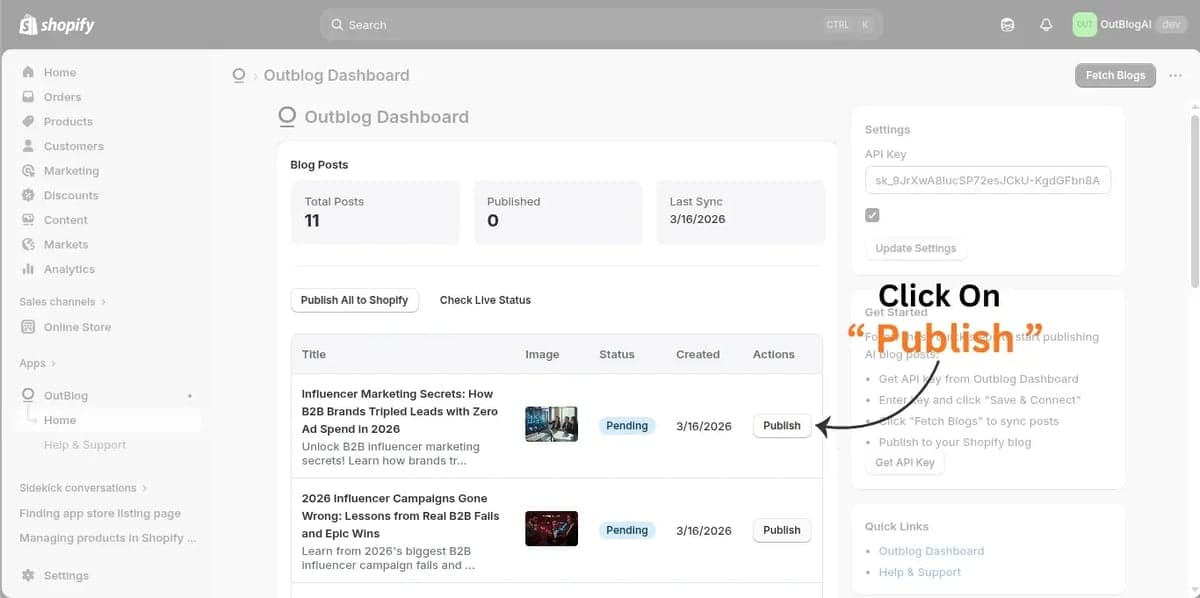Click the Title column header
Image resolution: width=1200 pixels, height=598 pixels.
click(314, 354)
